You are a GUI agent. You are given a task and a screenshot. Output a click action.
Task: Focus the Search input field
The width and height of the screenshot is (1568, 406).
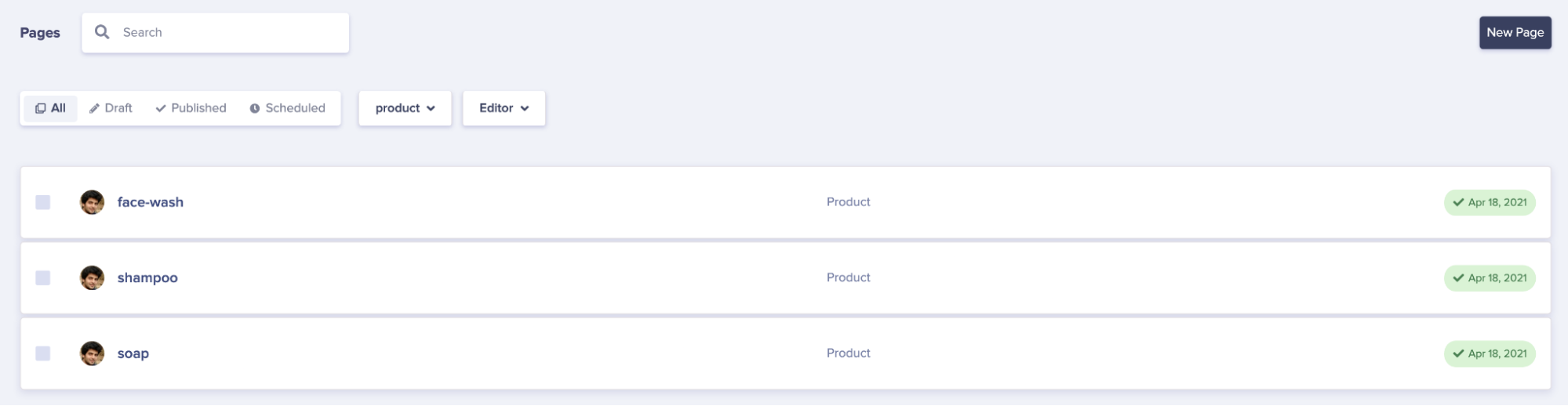pyautogui.click(x=227, y=33)
